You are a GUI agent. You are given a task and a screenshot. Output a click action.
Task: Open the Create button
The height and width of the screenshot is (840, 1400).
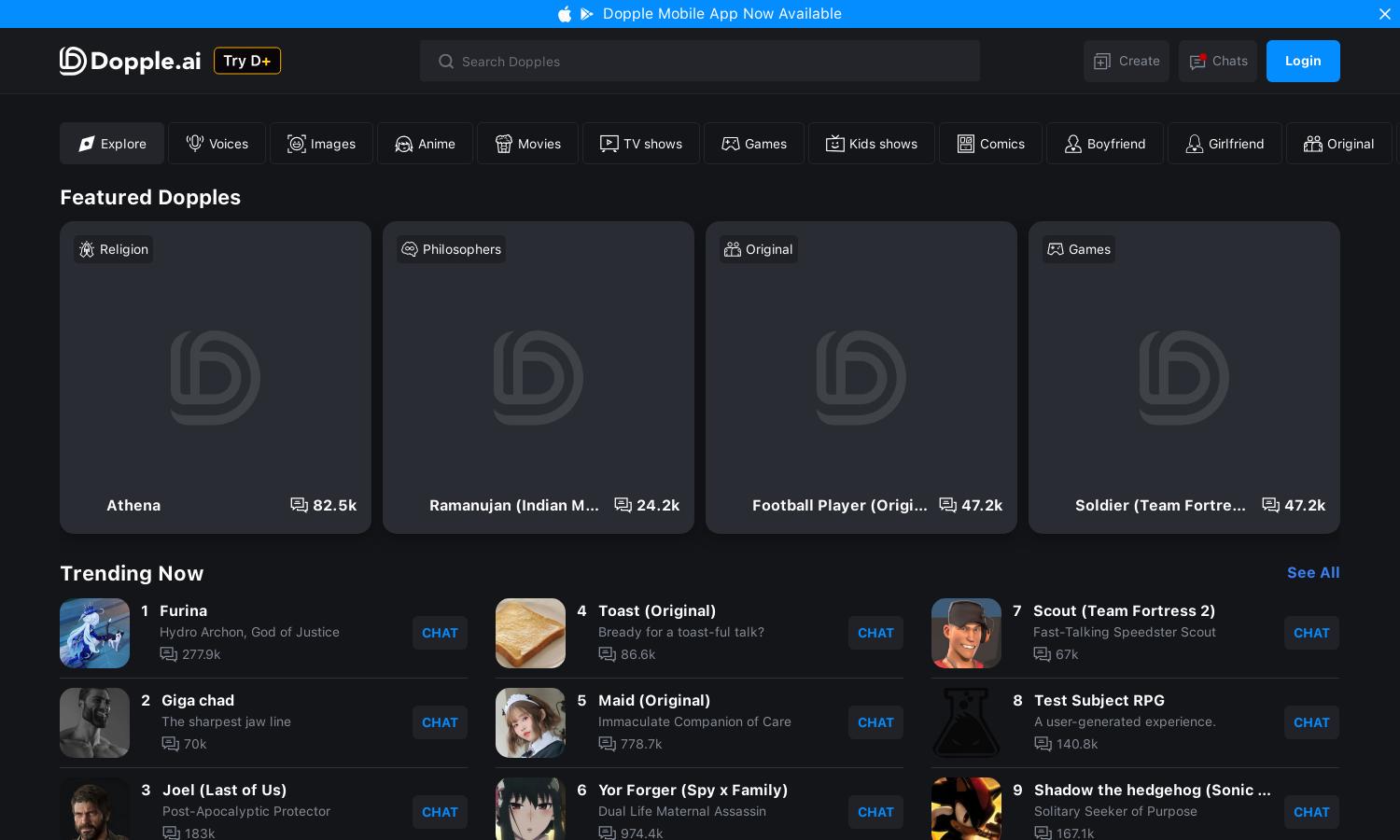1127,61
